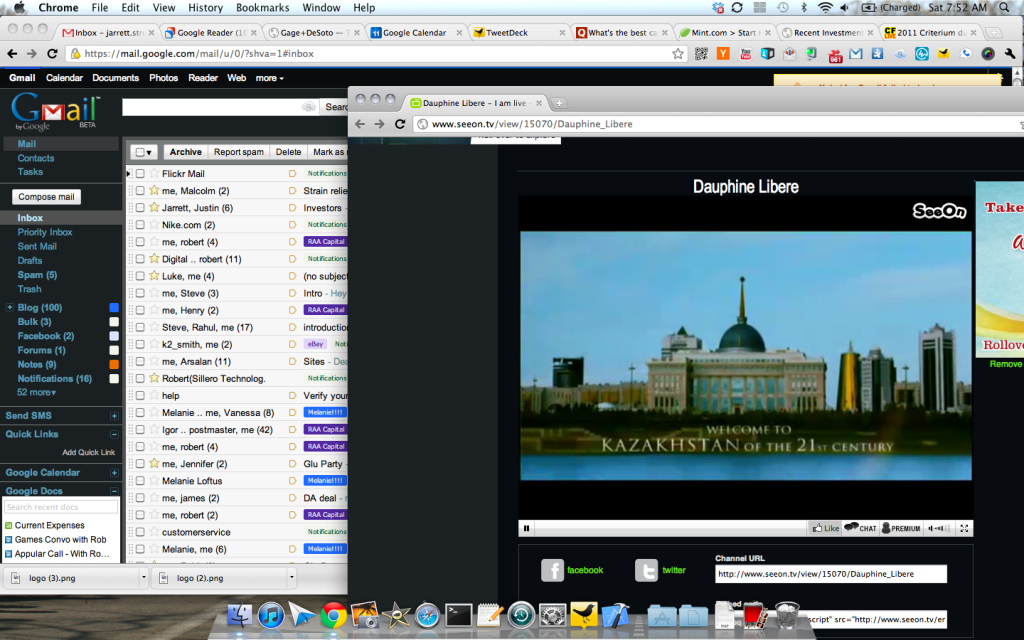The width and height of the screenshot is (1024, 640).
Task: Click the Blog label blue color swatch
Action: (x=114, y=308)
